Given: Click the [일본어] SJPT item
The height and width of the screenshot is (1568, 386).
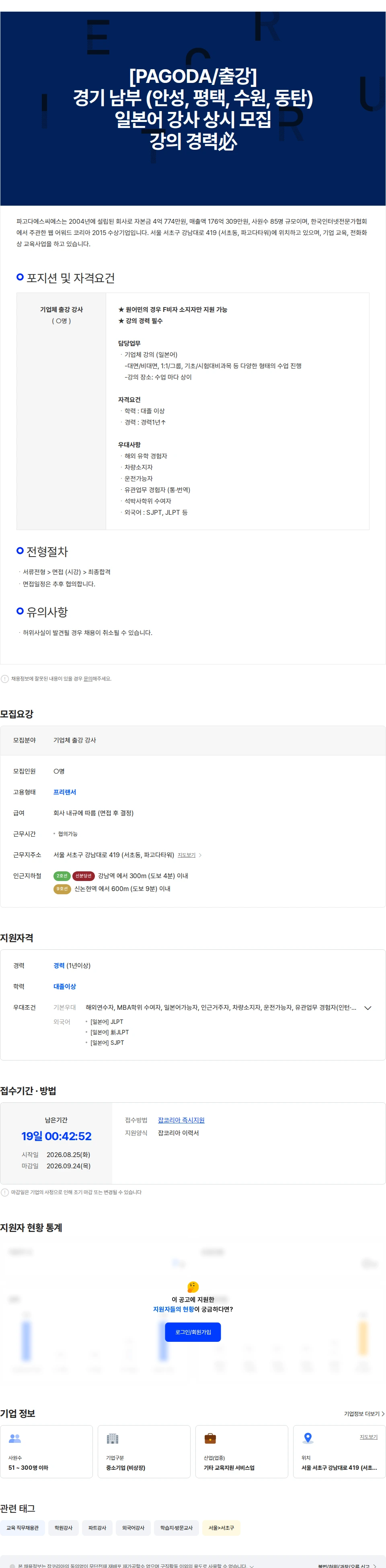Looking at the screenshot, I should (x=107, y=1043).
